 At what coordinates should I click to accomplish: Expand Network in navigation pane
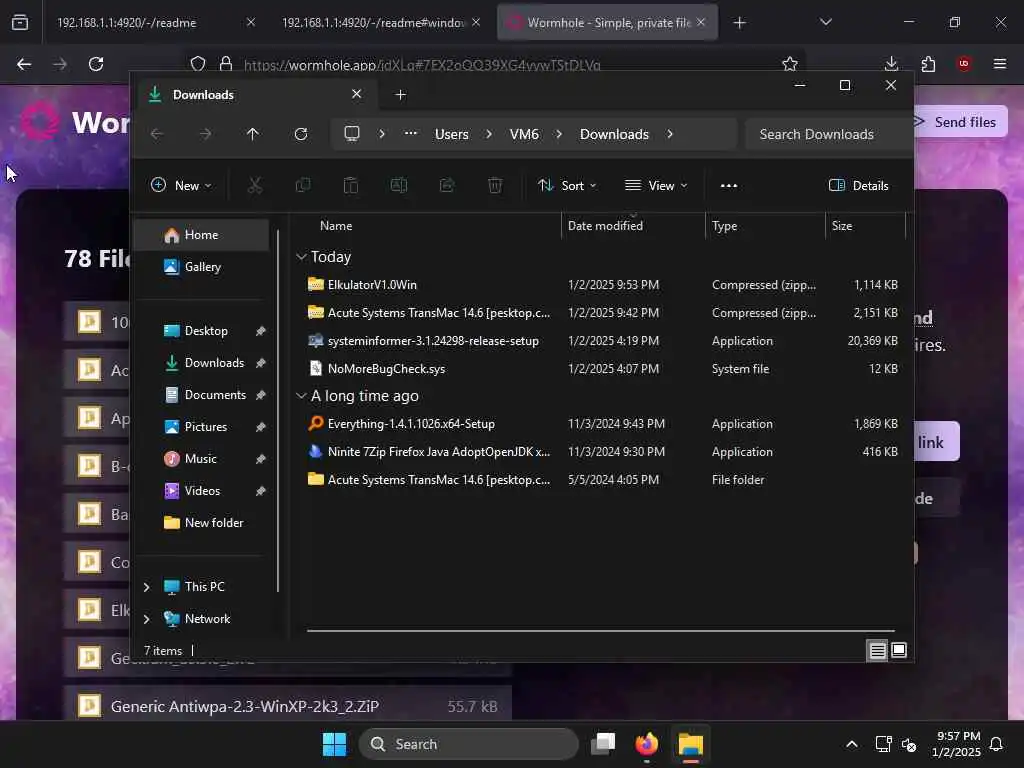pyautogui.click(x=147, y=619)
